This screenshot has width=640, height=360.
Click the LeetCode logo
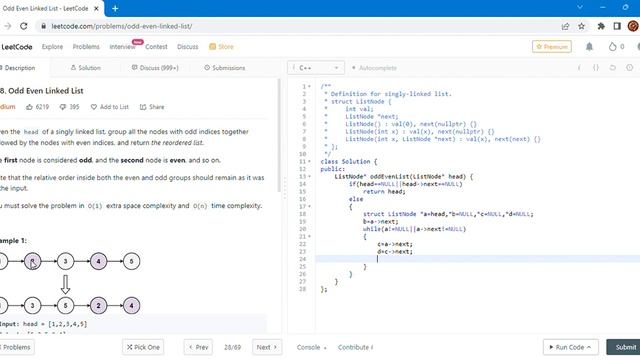coord(16,47)
